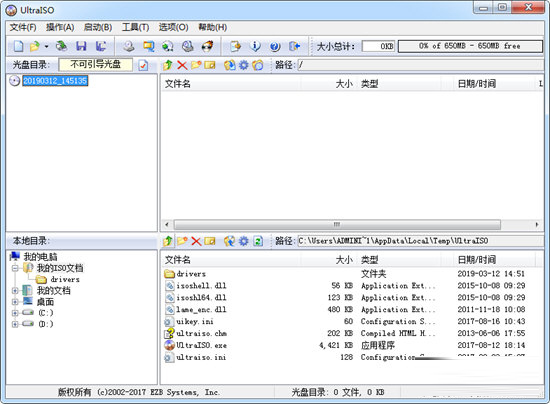Open the 文件(F) menu
The width and height of the screenshot is (550, 404).
23,27
